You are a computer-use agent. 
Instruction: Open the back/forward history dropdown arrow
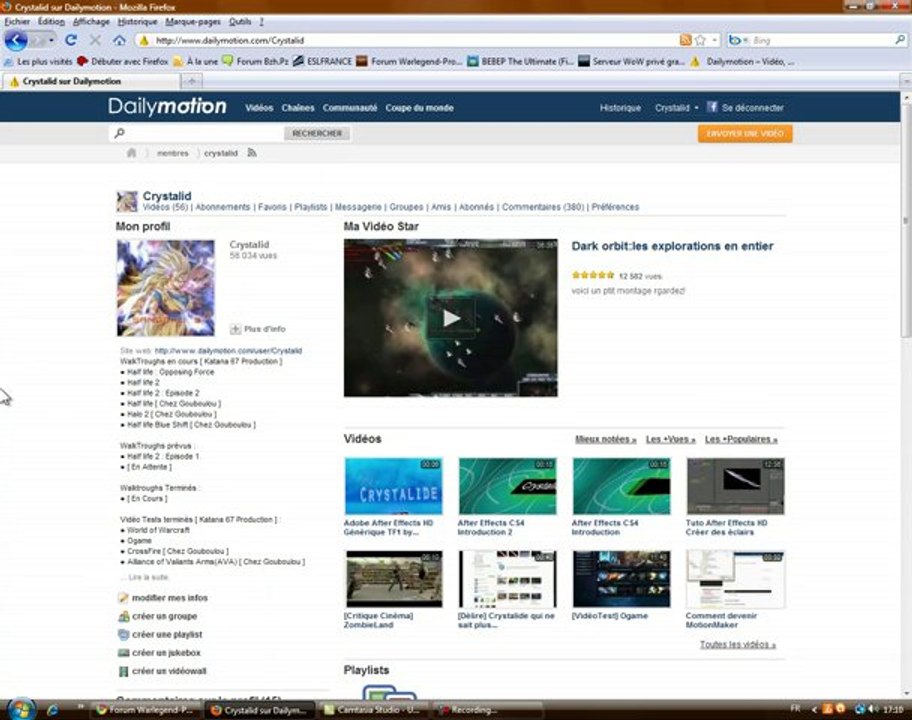(51, 40)
